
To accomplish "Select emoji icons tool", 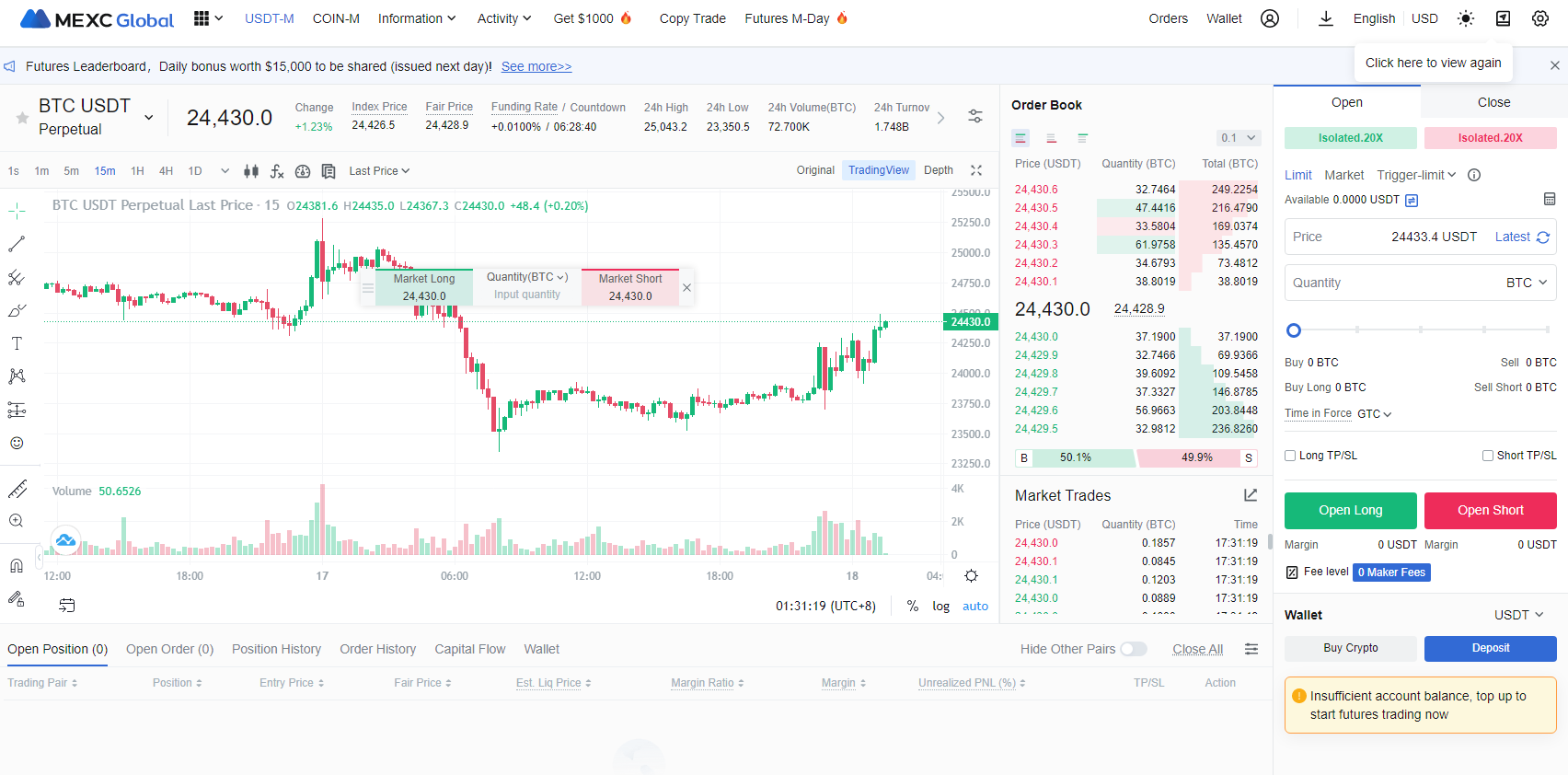I will [17, 443].
